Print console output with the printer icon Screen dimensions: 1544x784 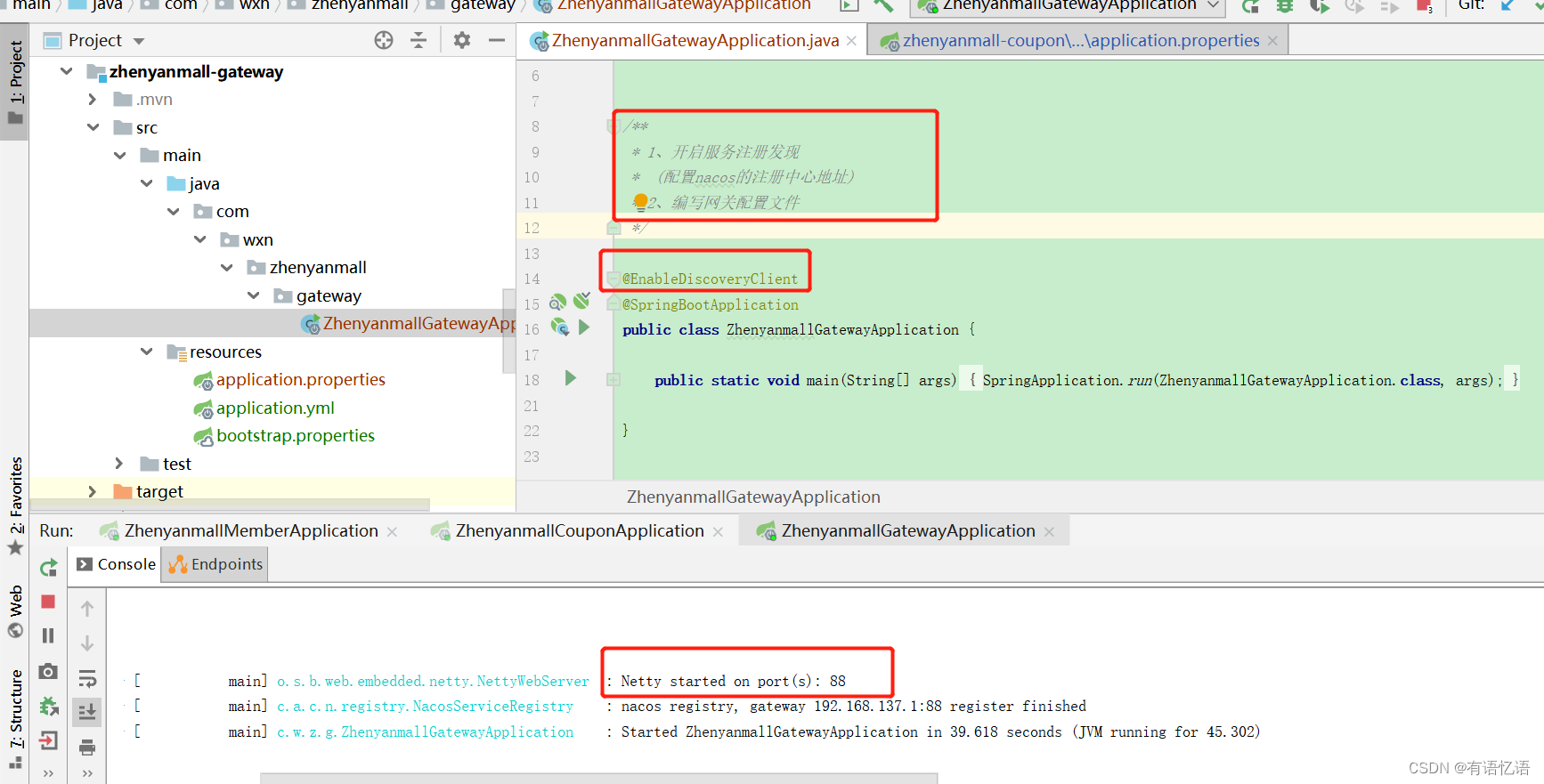coord(87,748)
